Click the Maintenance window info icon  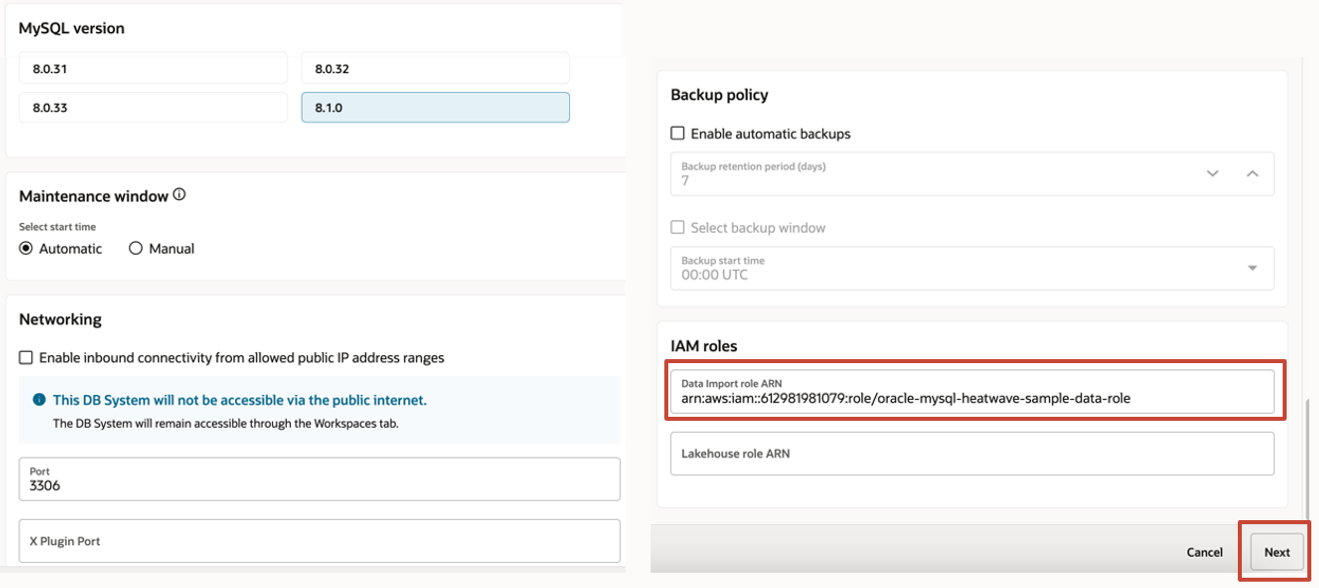[x=179, y=195]
